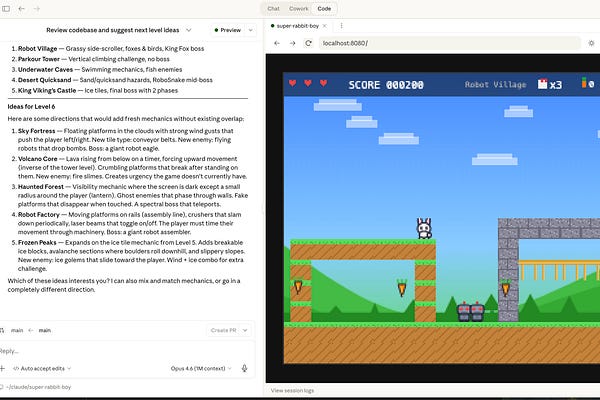The height and width of the screenshot is (400, 600).
Task: Click the SCORE 000200 display in game
Action: [386, 85]
